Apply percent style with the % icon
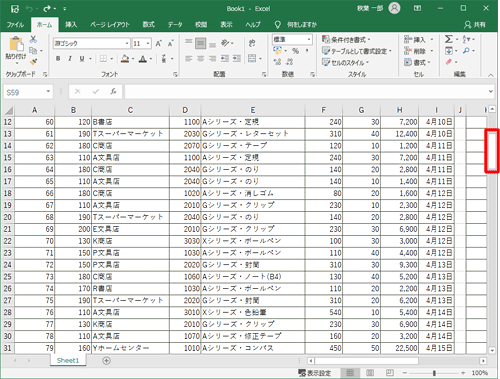 (x=295, y=51)
